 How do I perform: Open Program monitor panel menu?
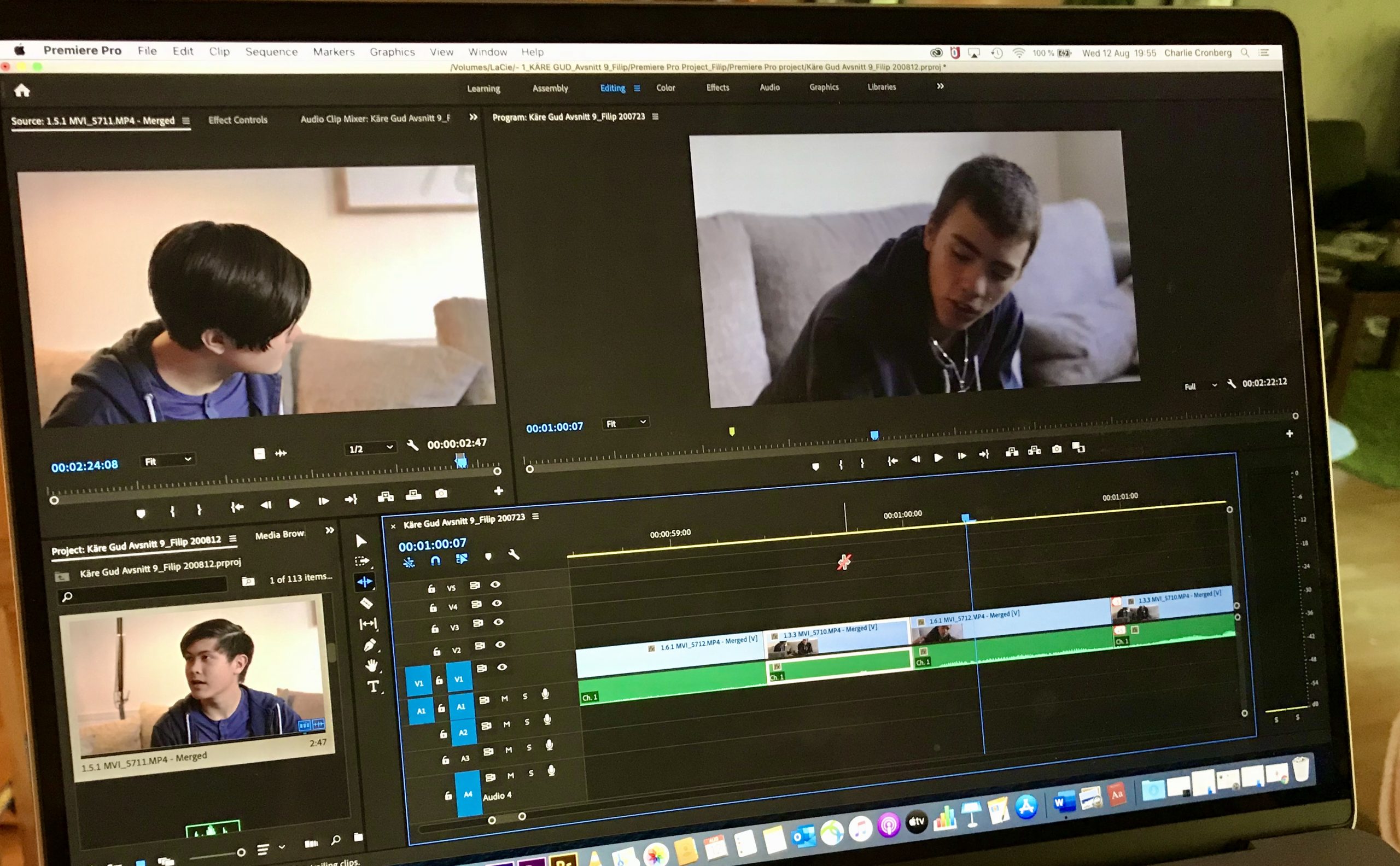coord(655,116)
